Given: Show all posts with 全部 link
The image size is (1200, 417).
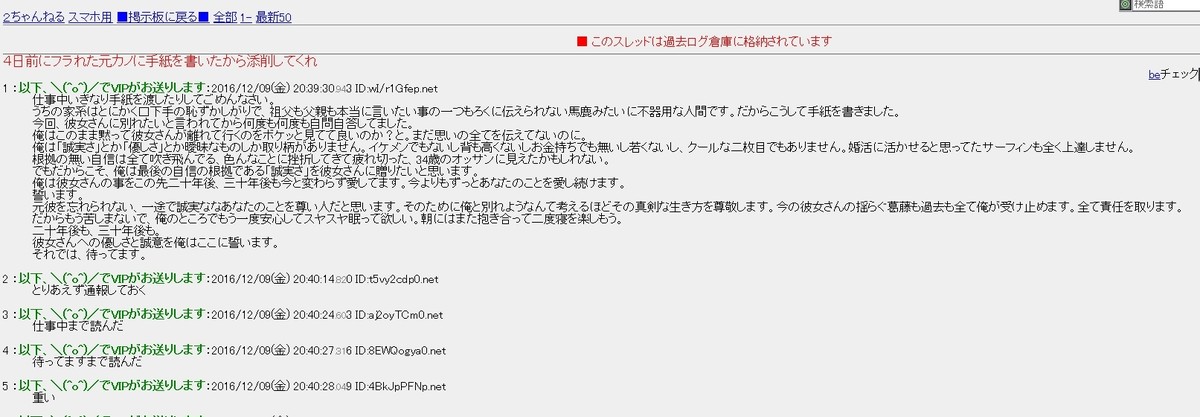Looking at the screenshot, I should 225,18.
